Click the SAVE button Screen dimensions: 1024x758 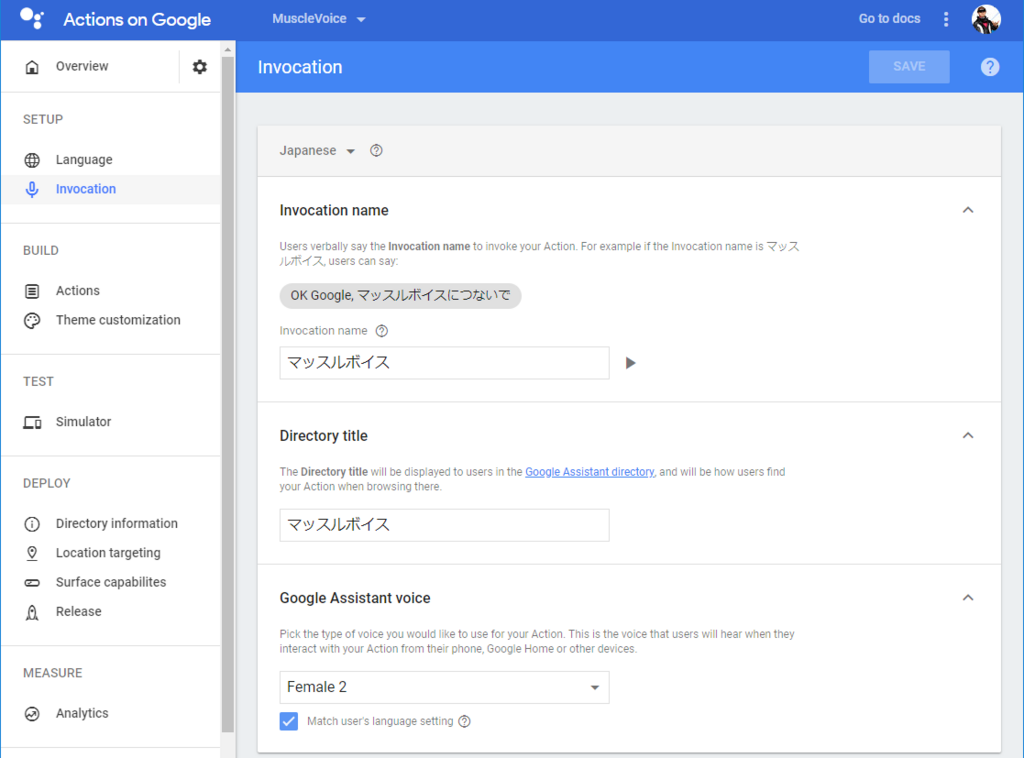[x=909, y=67]
